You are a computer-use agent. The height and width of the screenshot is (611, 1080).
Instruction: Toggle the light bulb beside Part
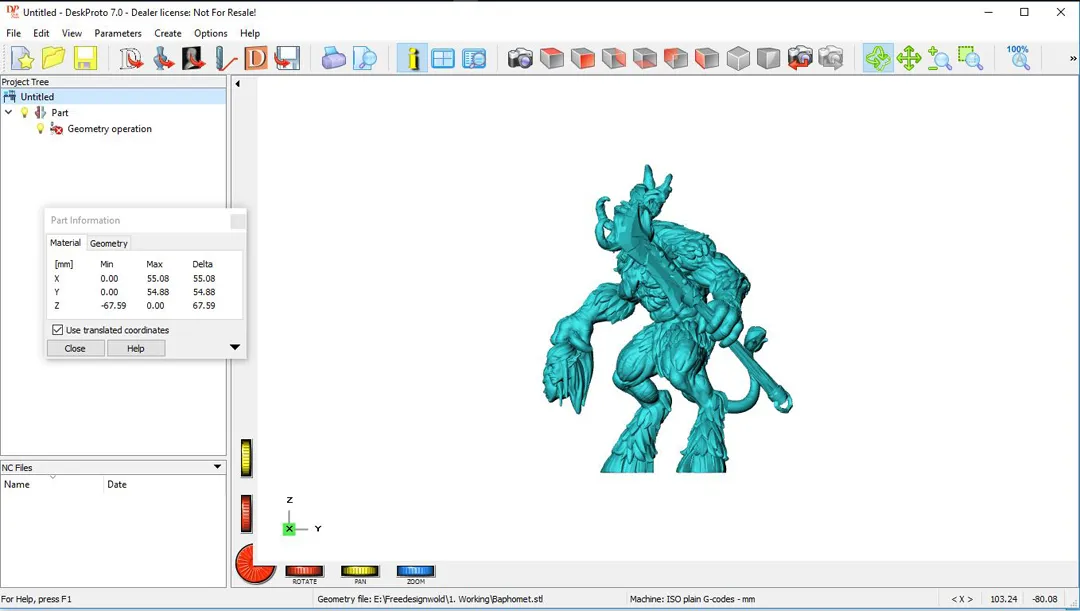tap(25, 112)
